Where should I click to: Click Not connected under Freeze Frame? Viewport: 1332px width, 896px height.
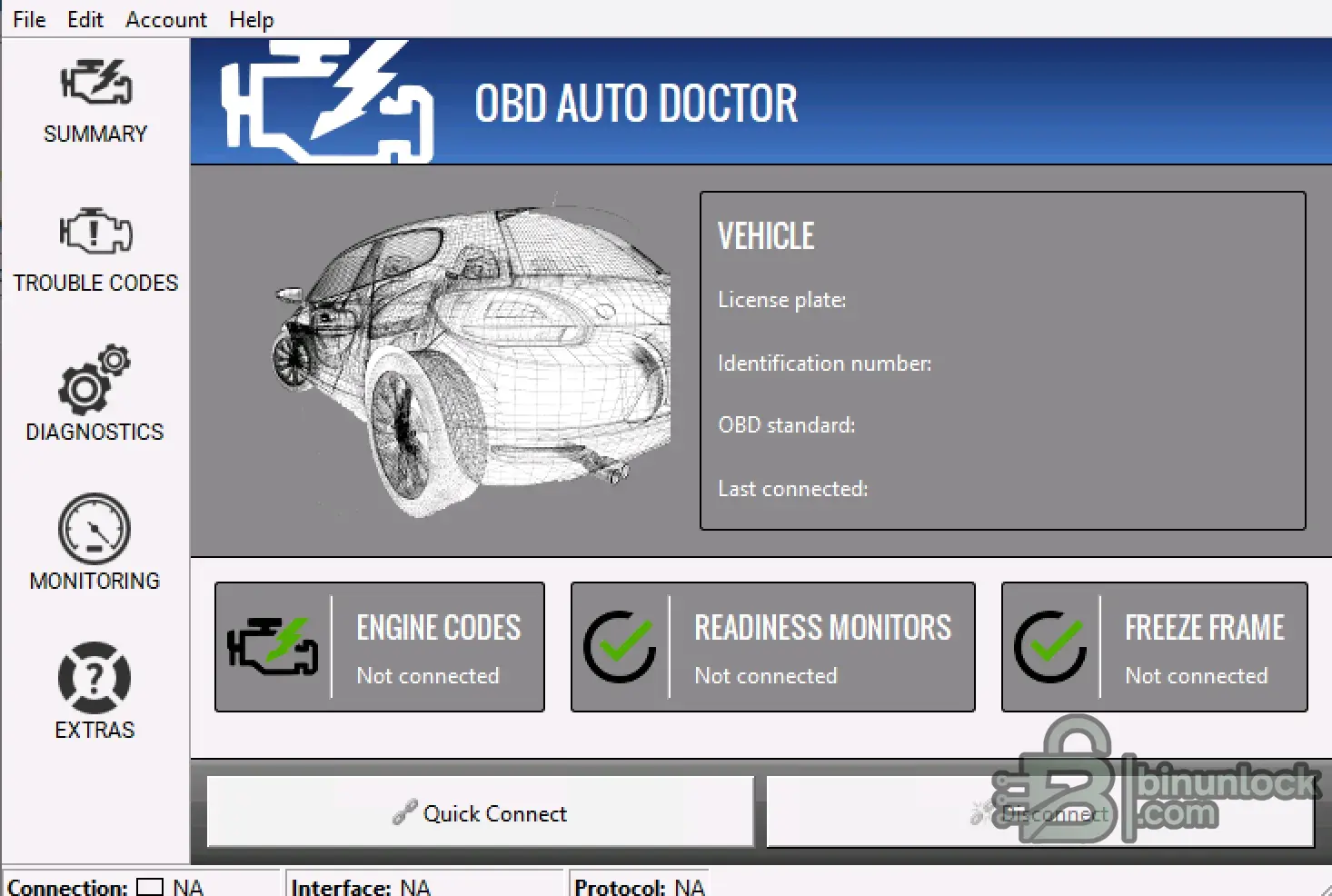click(x=1197, y=676)
